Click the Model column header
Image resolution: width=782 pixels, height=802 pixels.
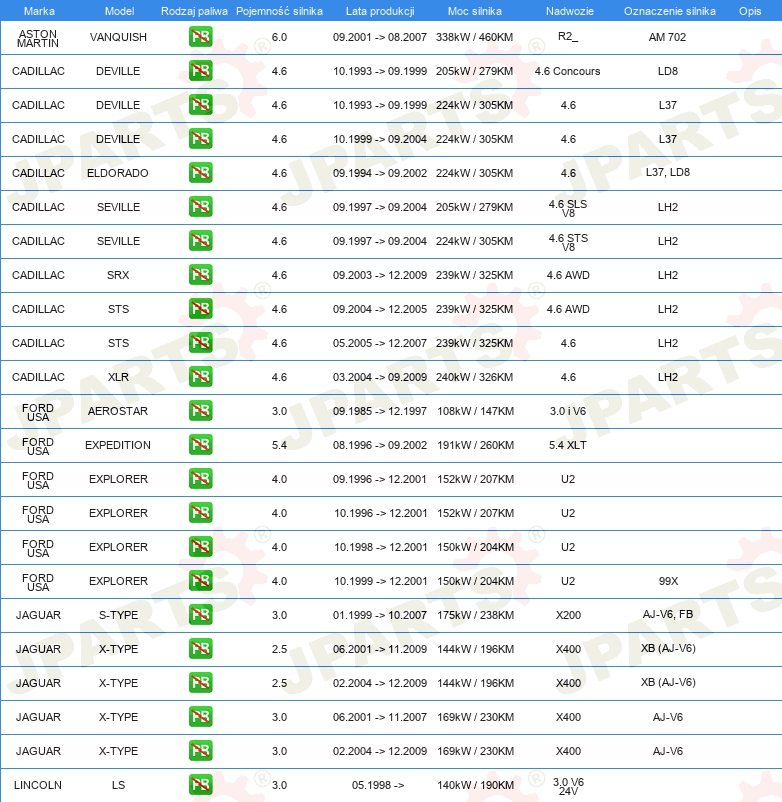tap(119, 11)
